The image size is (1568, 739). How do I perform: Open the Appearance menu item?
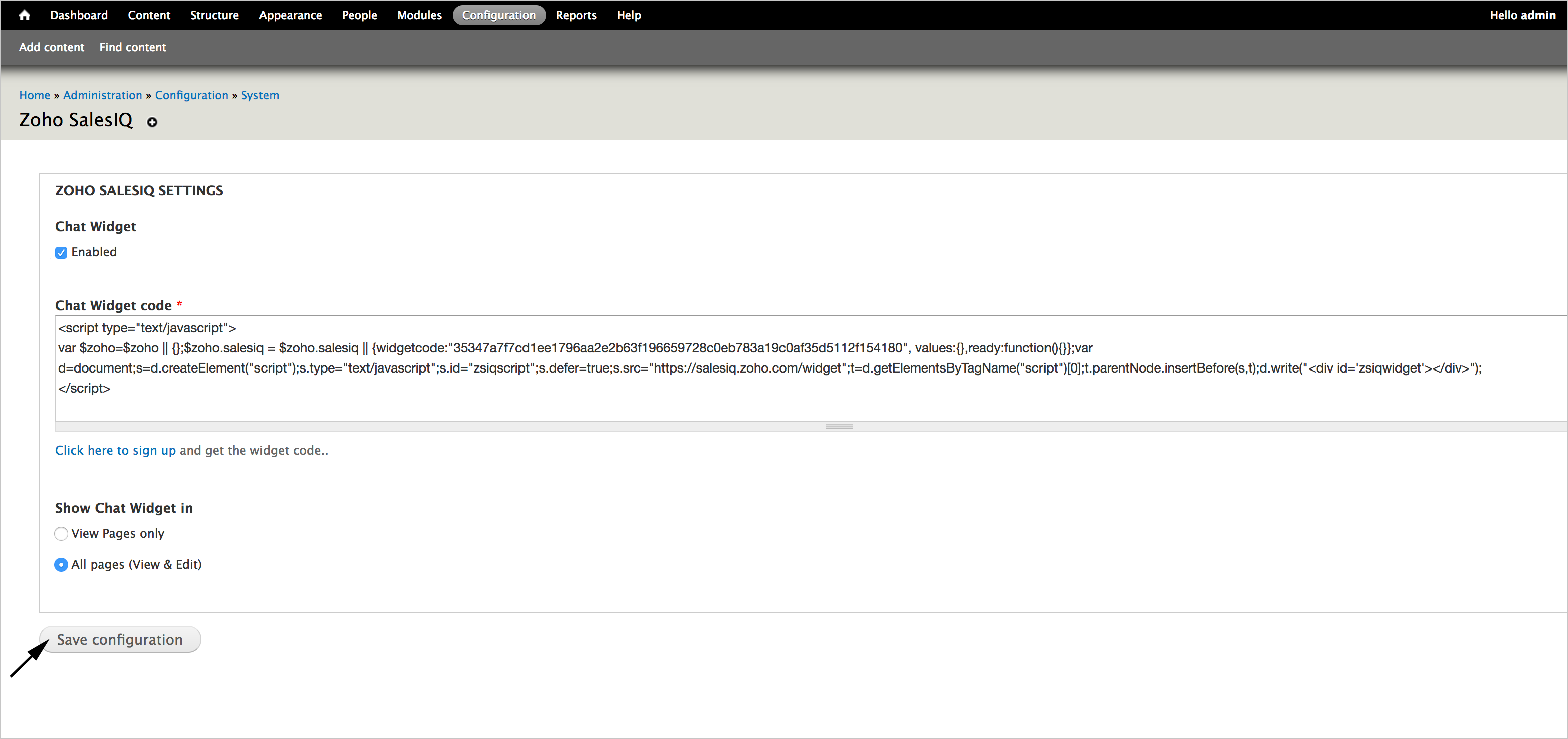290,15
